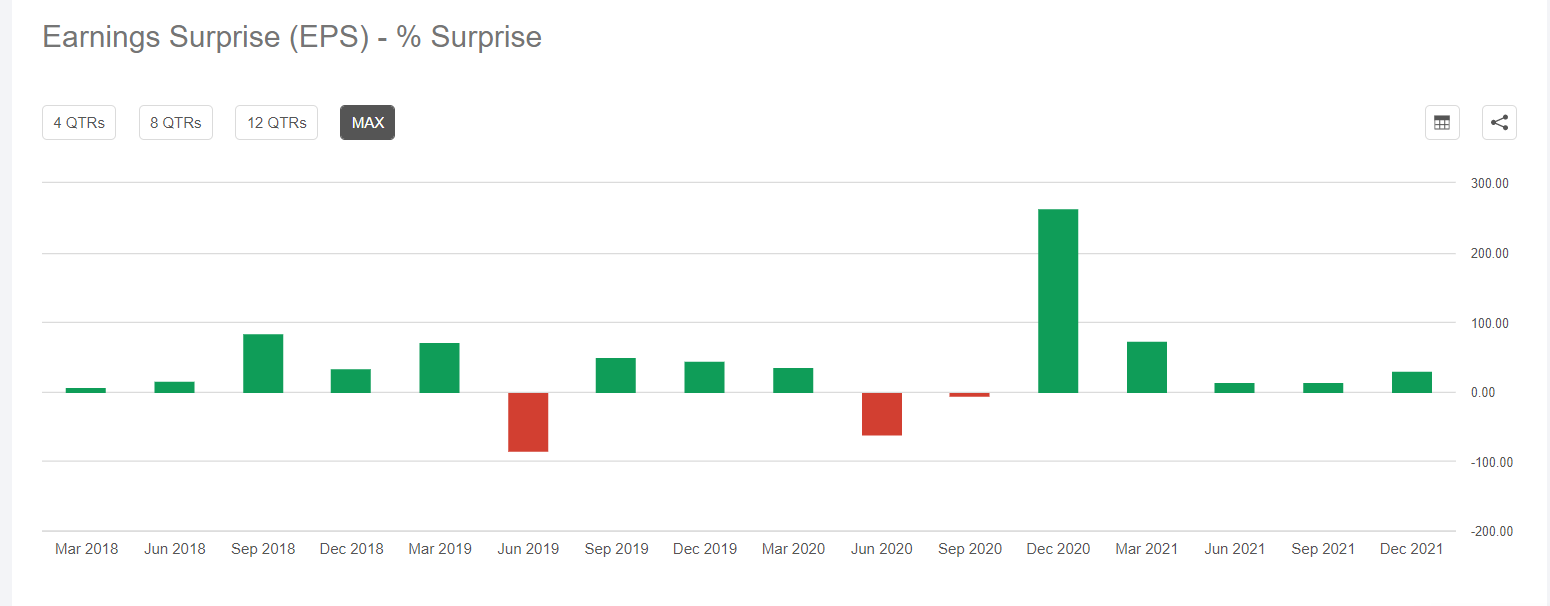
Task: Click the Dec 2018 green bar
Action: tap(351, 381)
